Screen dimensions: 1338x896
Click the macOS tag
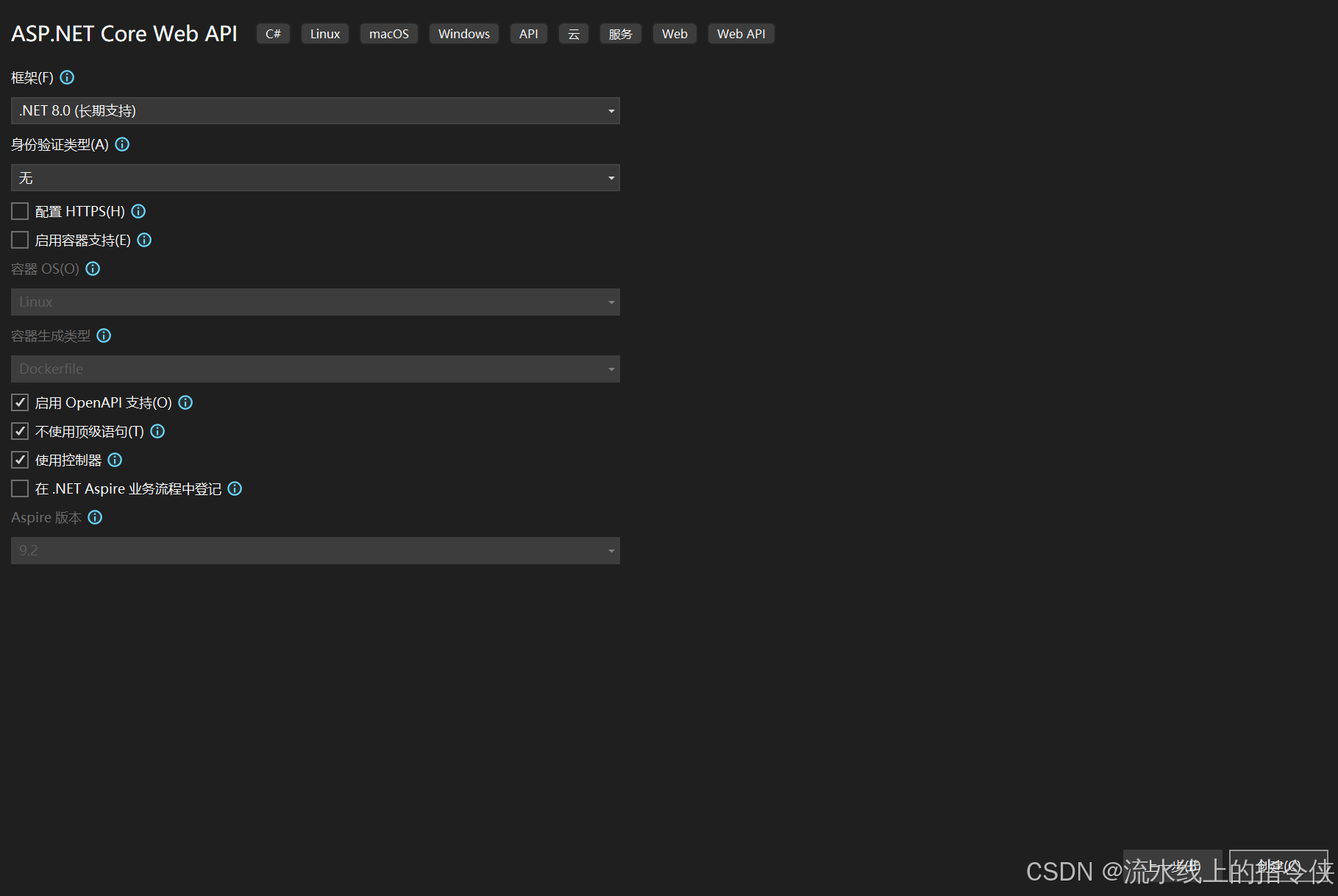389,34
